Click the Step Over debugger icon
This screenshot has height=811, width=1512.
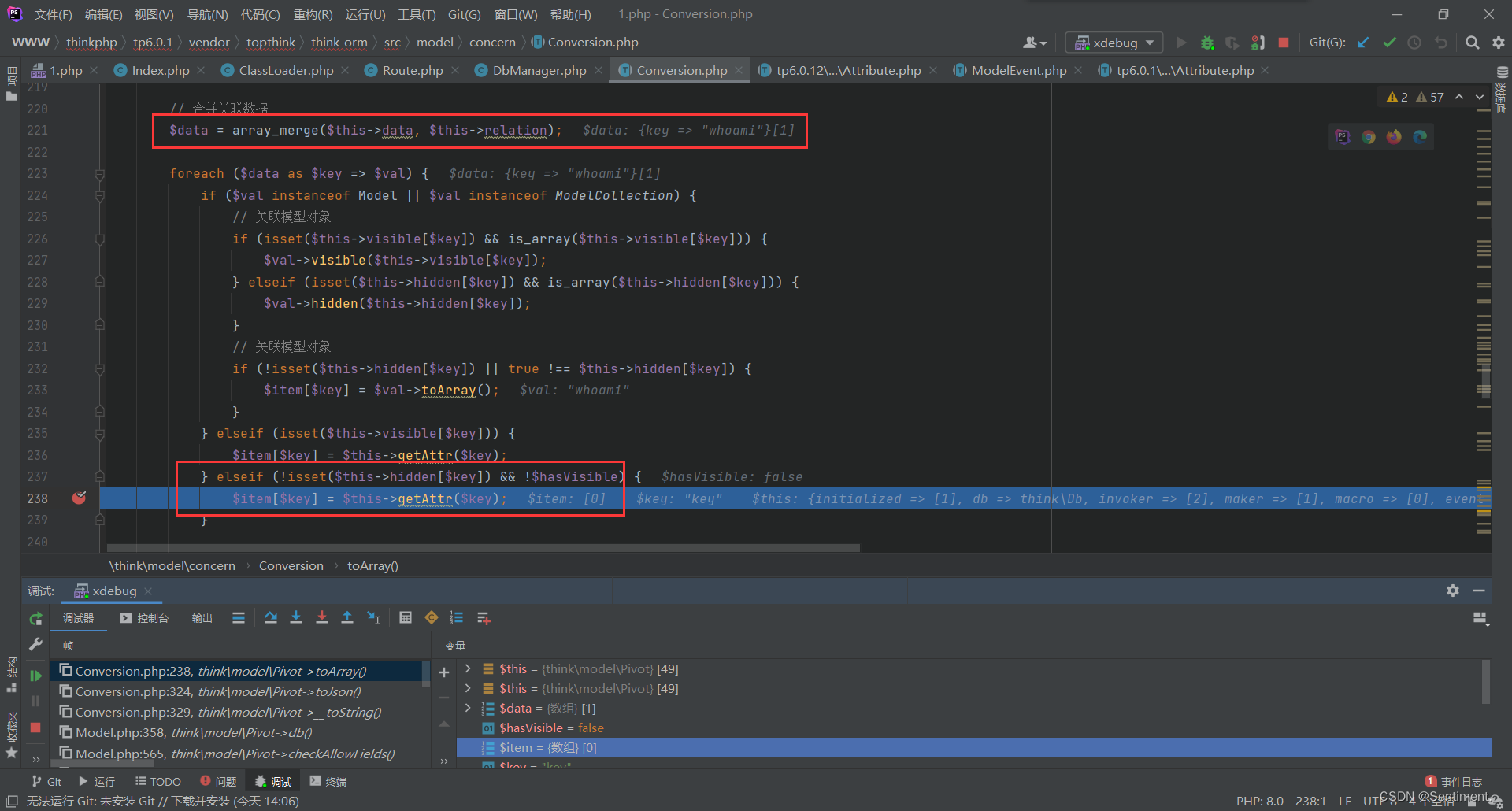[270, 618]
